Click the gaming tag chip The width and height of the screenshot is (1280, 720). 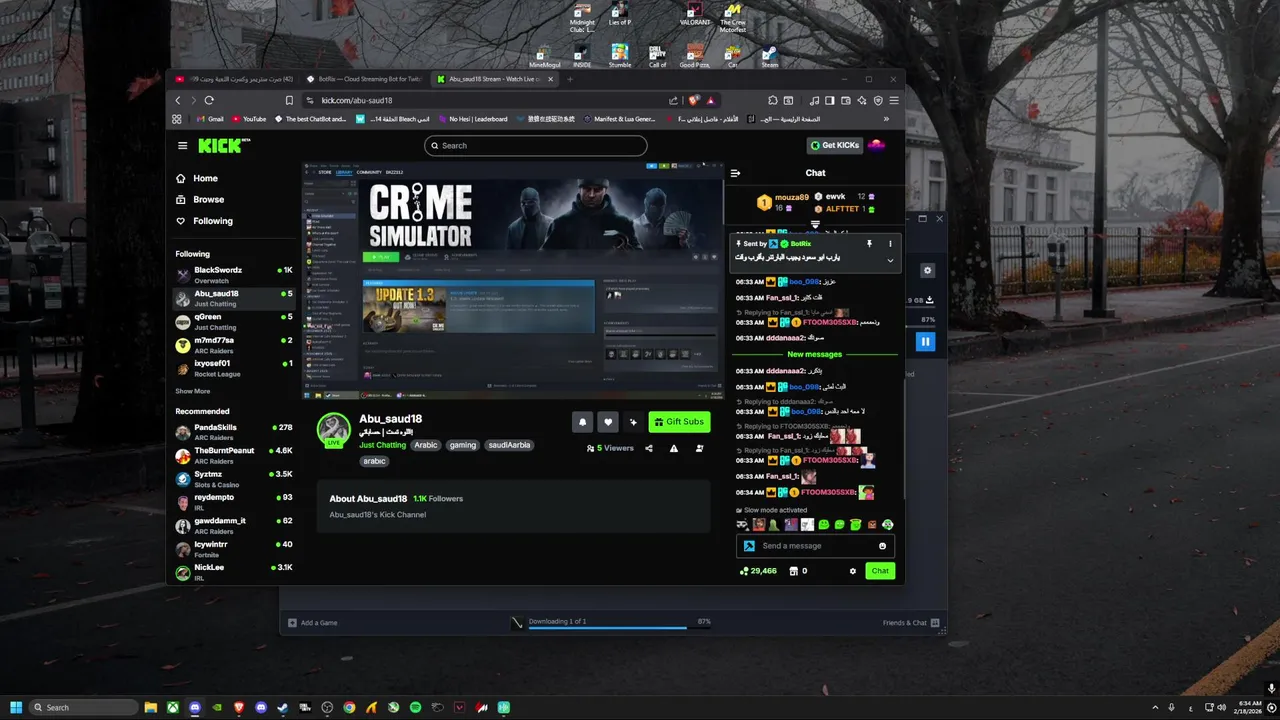pyautogui.click(x=463, y=445)
